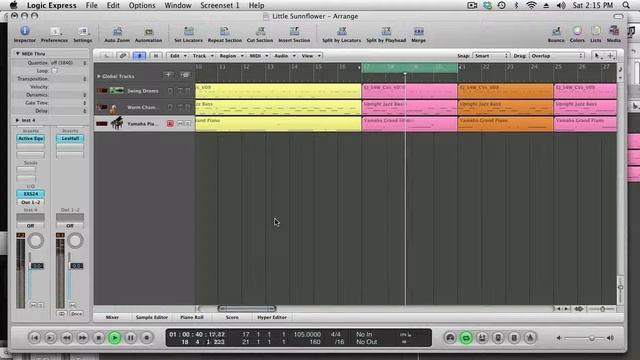
Task: Split regions by Locators
Action: [342, 34]
